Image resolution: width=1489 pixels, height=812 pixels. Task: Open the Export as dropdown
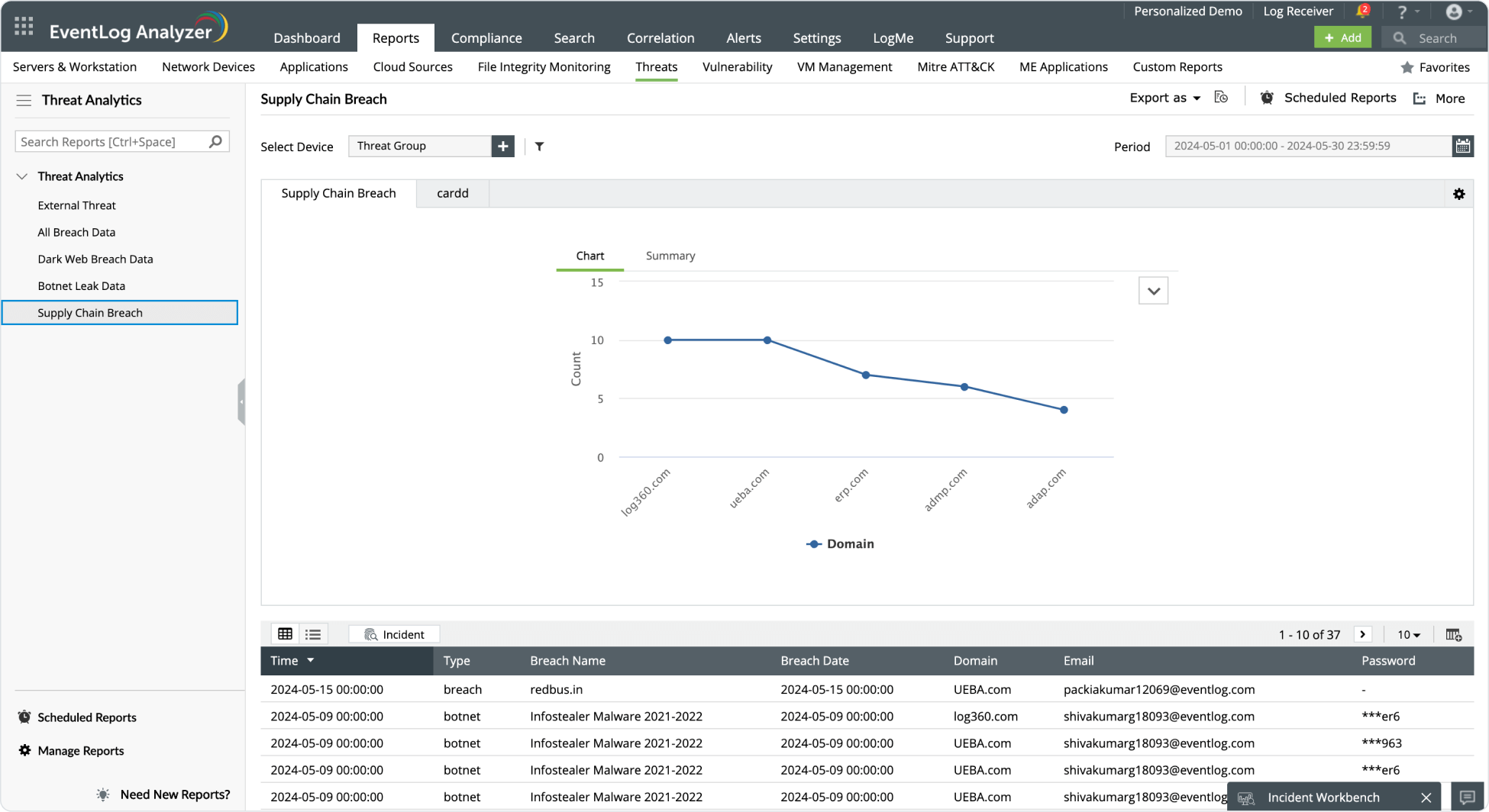[x=1164, y=98]
